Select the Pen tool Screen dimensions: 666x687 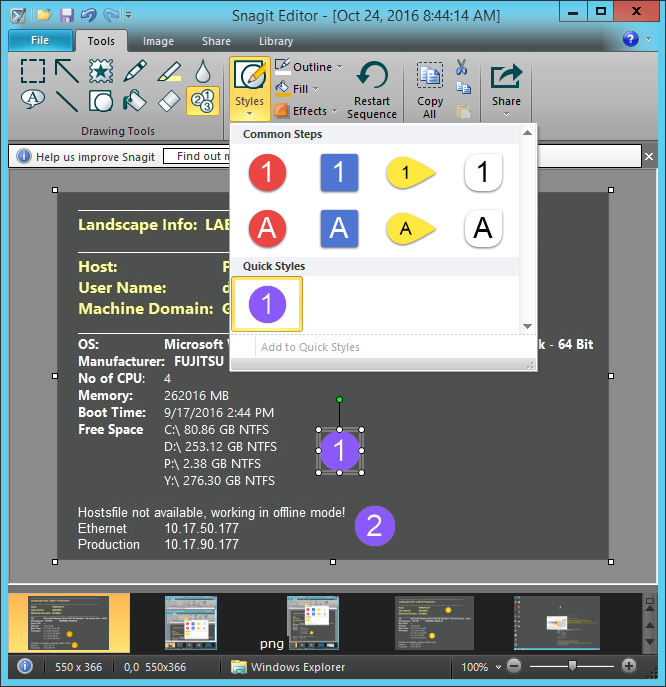pyautogui.click(x=135, y=71)
